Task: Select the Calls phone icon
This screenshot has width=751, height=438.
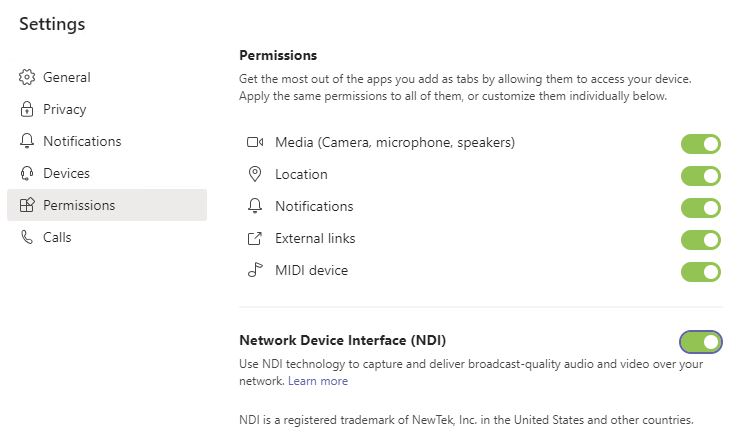Action: tap(27, 237)
